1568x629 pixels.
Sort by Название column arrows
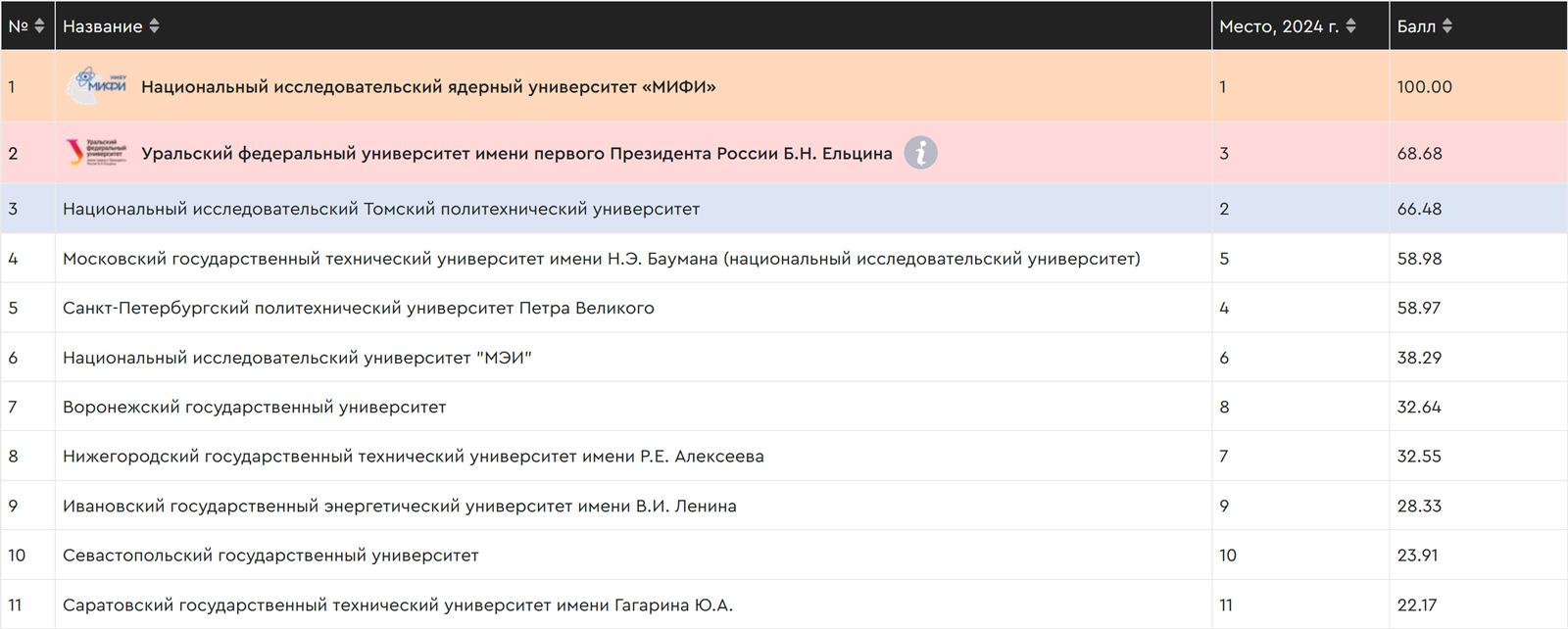(x=154, y=26)
